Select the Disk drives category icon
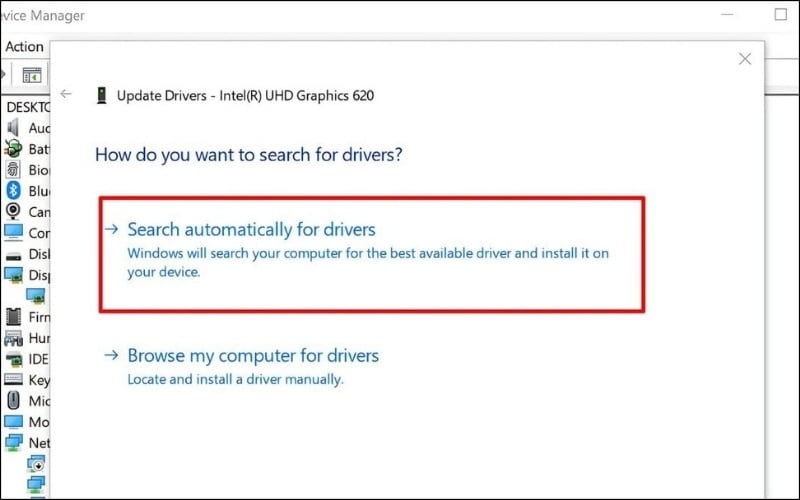800x500 pixels. [13, 256]
